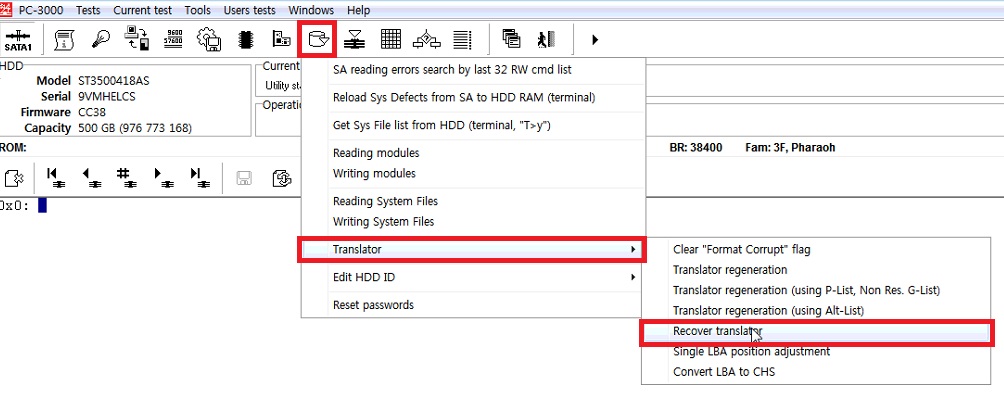Select Translator regeneration using Alt-List
1004x410 pixels.
(x=816, y=311)
